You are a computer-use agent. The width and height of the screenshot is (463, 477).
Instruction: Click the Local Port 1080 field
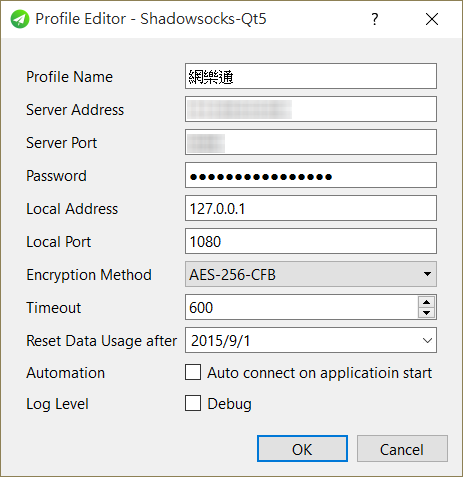click(311, 241)
